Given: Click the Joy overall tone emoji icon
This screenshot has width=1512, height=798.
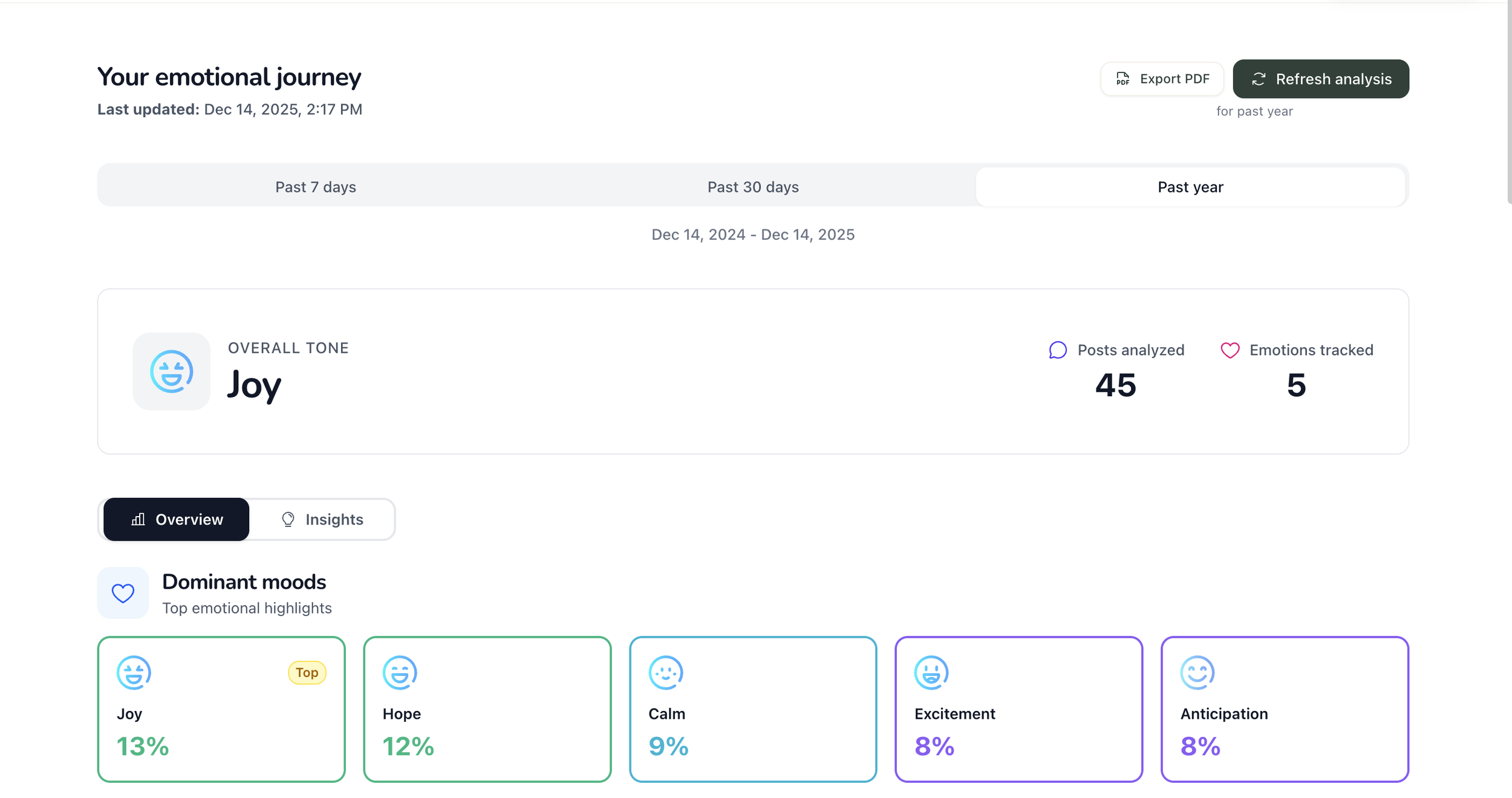Looking at the screenshot, I should [x=171, y=371].
